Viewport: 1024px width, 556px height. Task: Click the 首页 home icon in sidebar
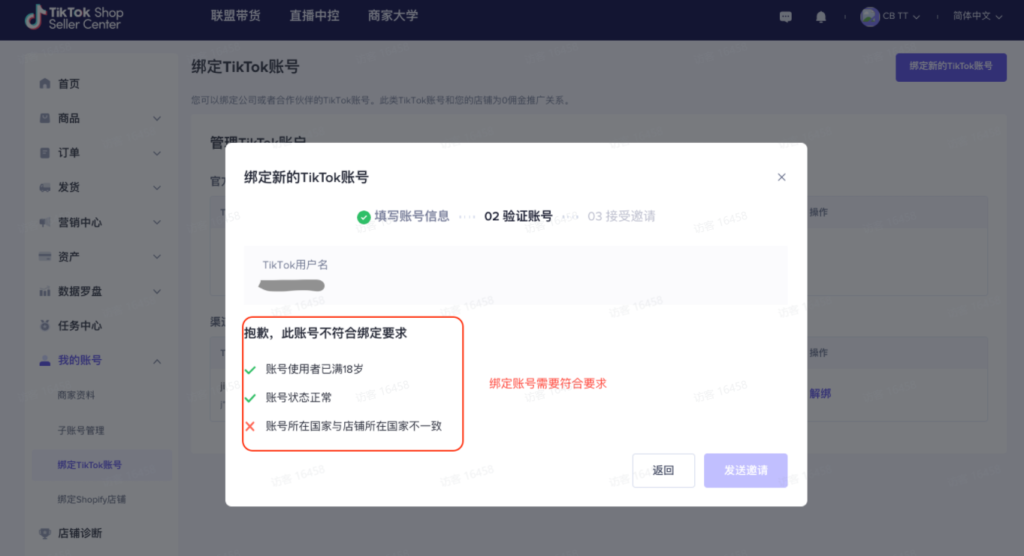coord(44,84)
